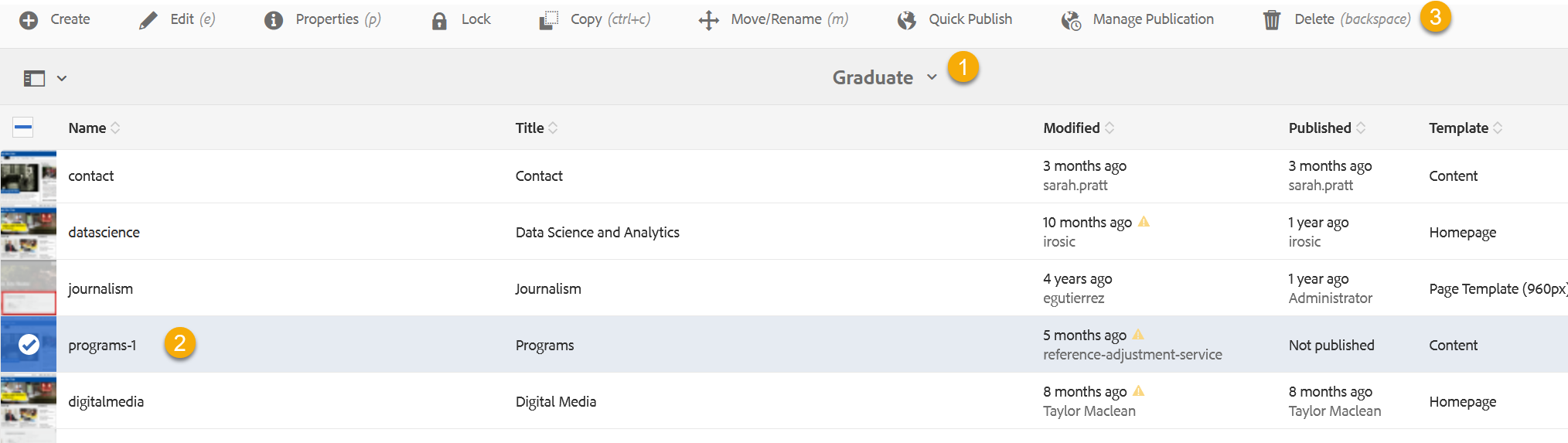This screenshot has height=443, width=1568.
Task: Open Properties via info icon
Action: point(274,20)
